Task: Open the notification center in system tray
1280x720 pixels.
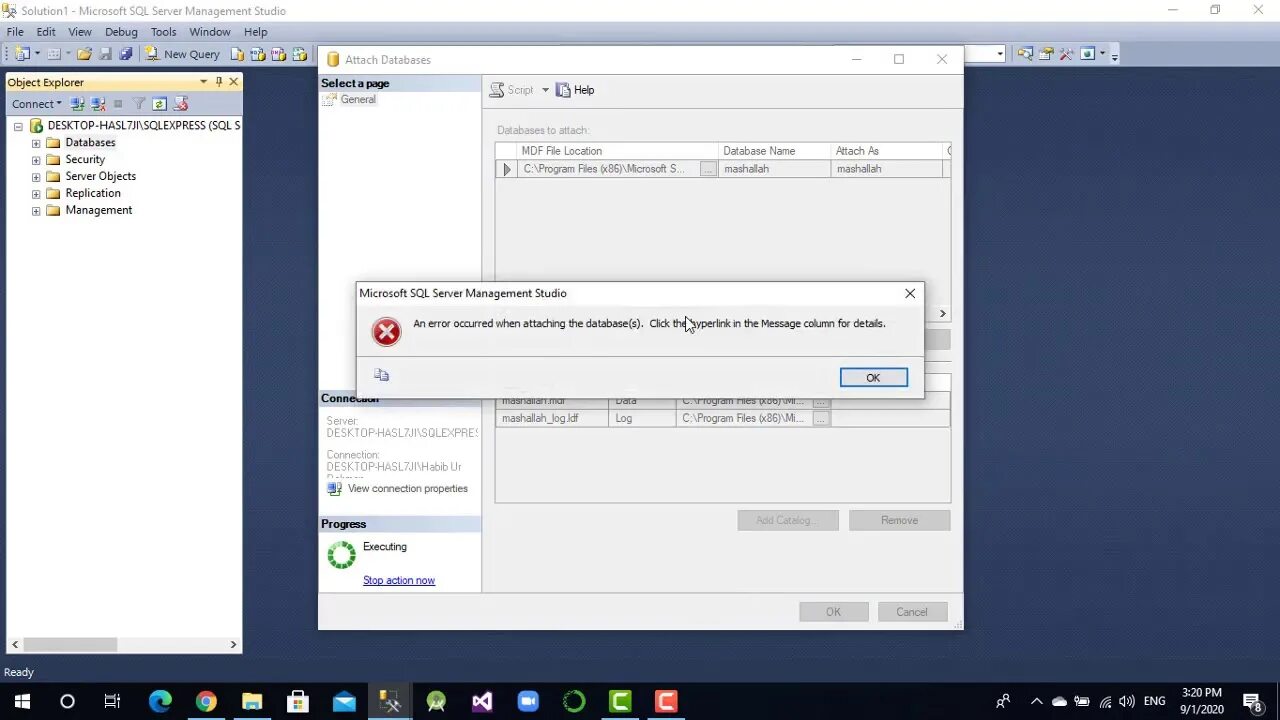Action: (1252, 701)
